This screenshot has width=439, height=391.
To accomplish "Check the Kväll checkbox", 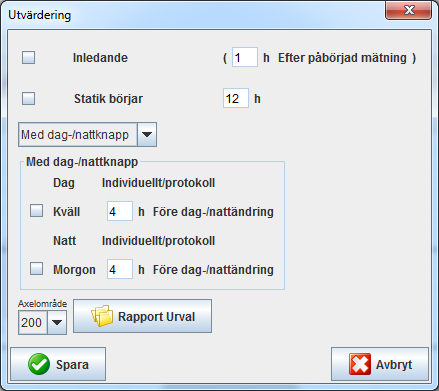I will point(36,211).
